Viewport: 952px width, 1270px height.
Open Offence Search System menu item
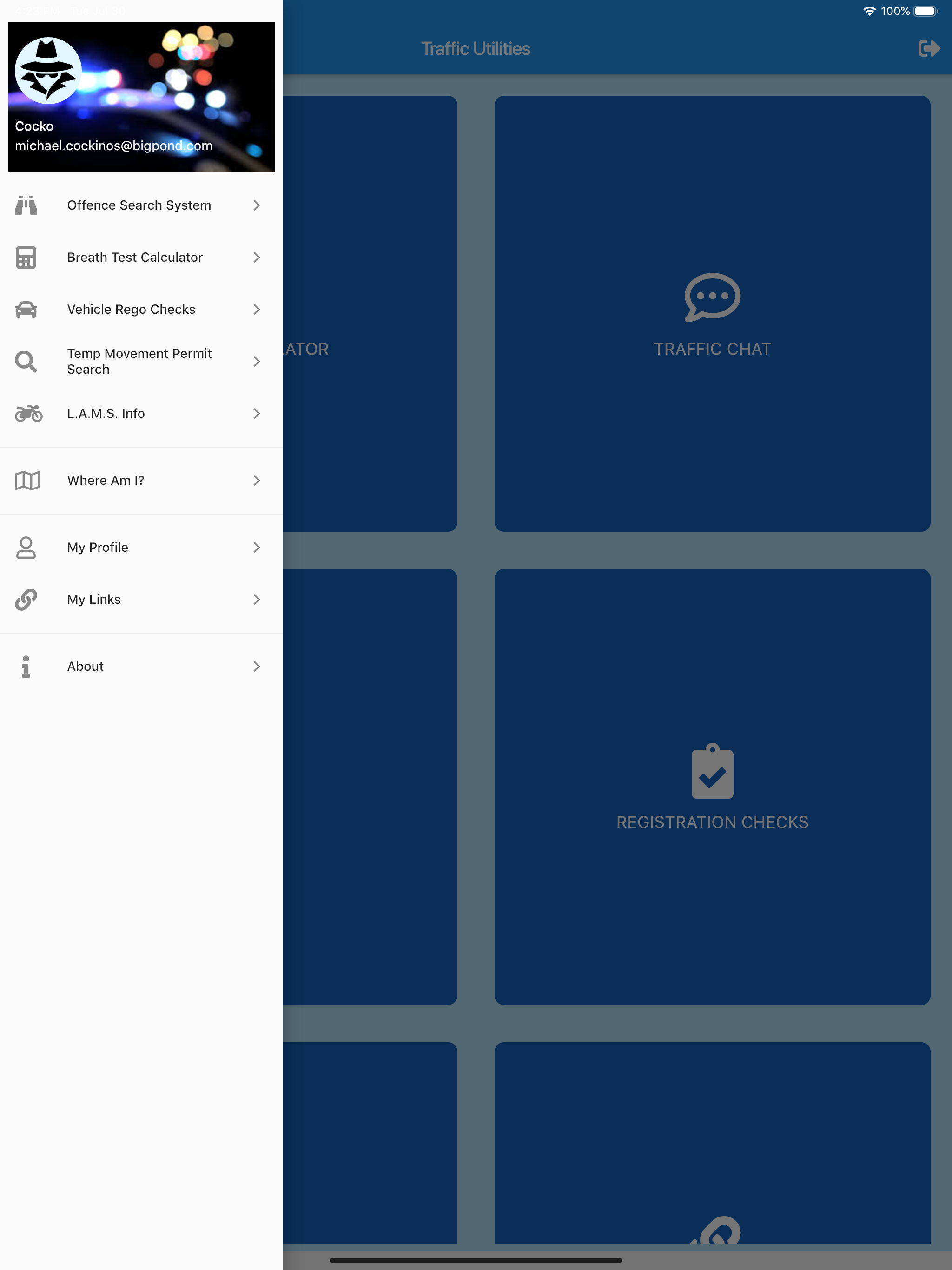(141, 205)
